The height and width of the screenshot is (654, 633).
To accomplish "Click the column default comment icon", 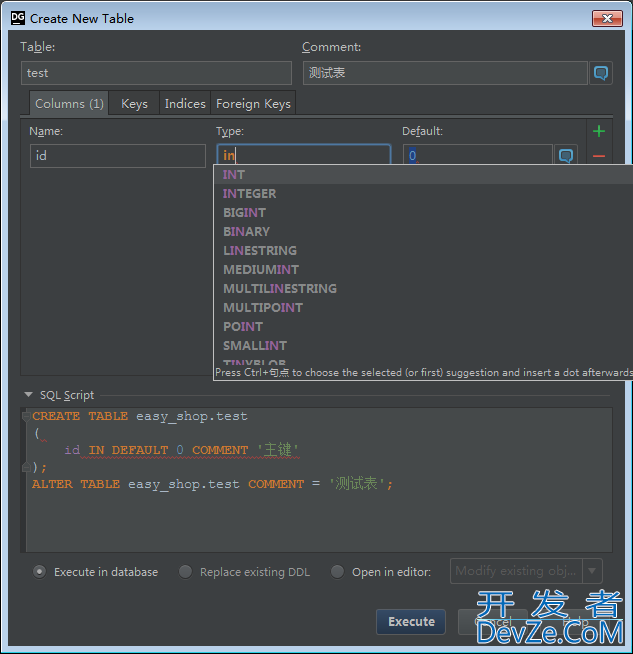I will (565, 156).
